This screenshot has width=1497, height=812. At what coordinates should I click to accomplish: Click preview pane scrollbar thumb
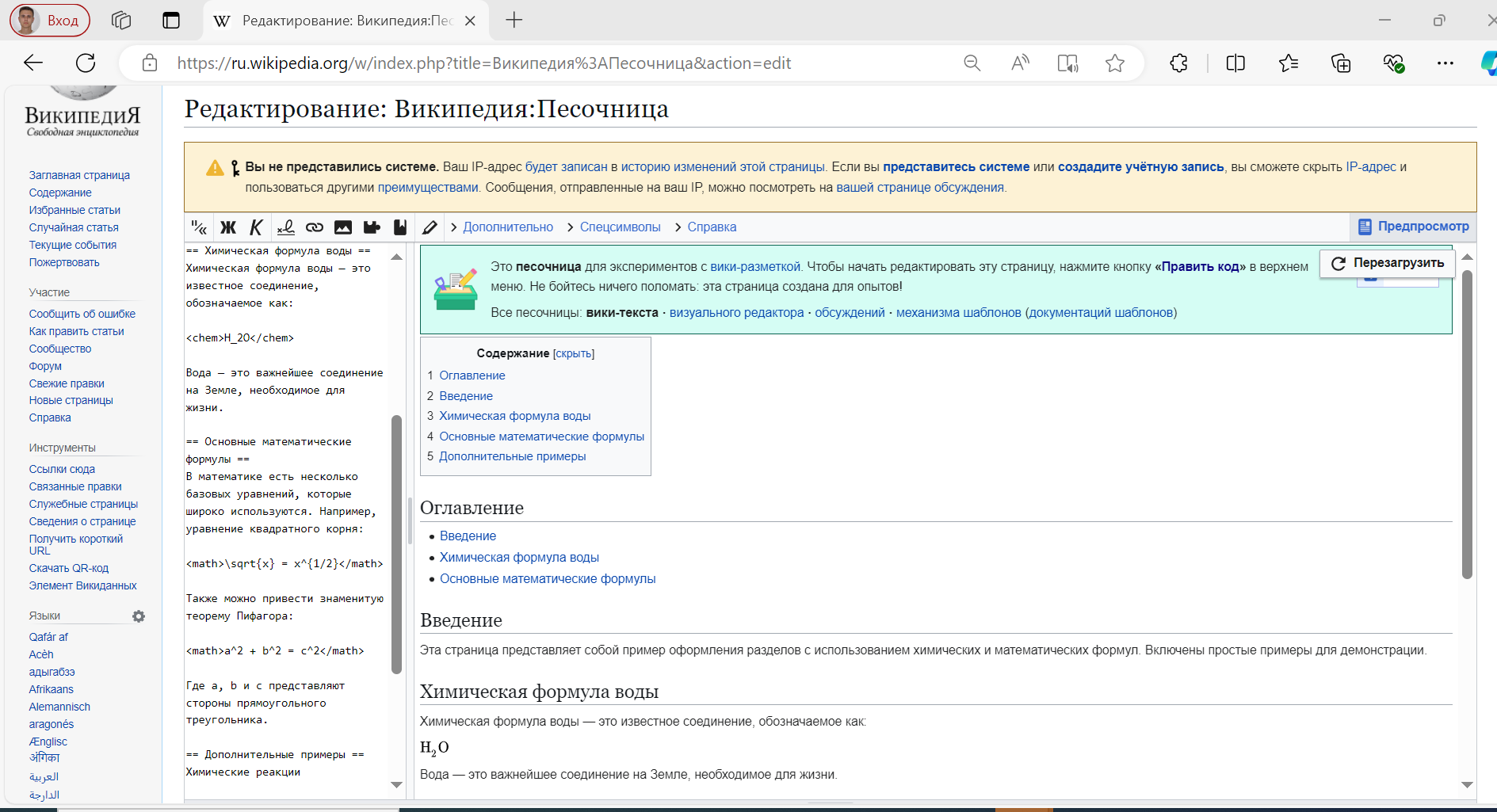[1467, 424]
